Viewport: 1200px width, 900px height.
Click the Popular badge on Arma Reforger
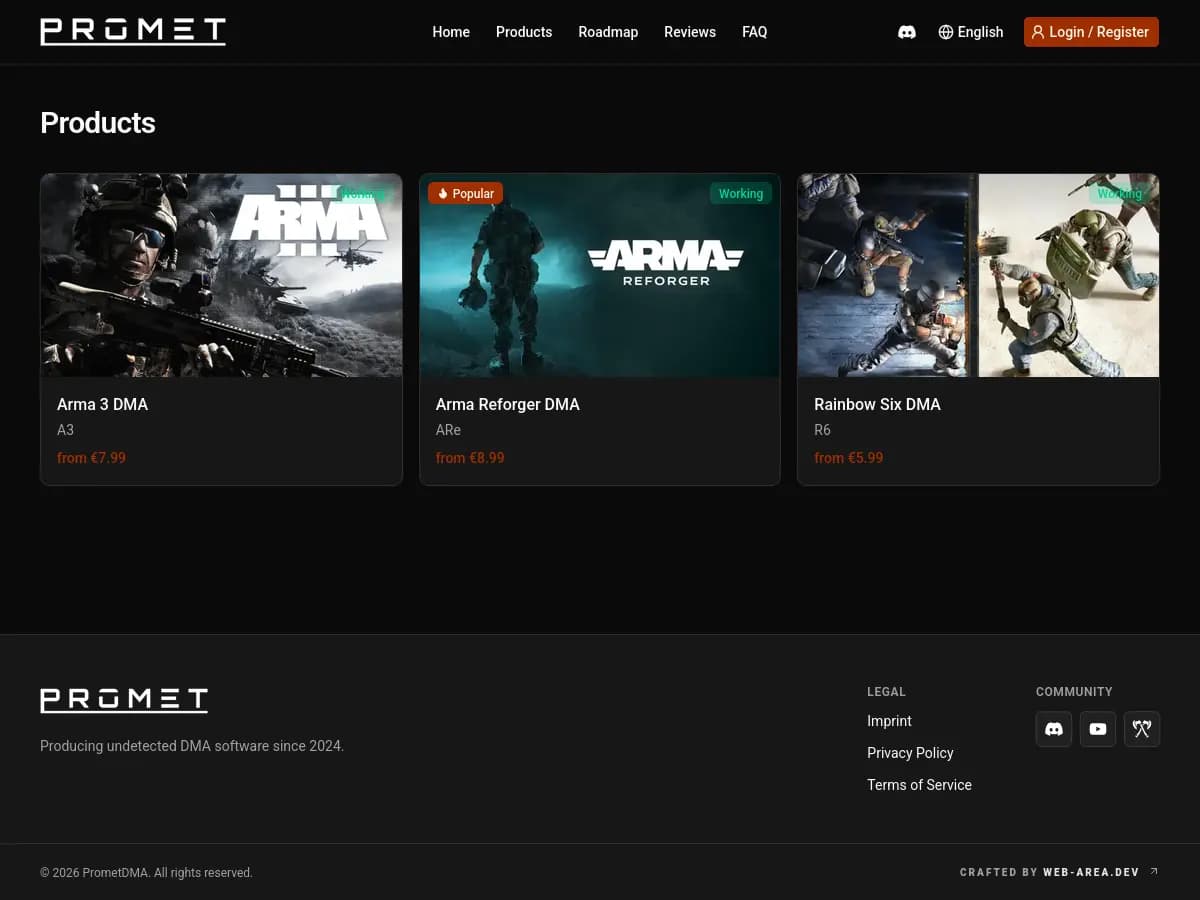tap(465, 193)
